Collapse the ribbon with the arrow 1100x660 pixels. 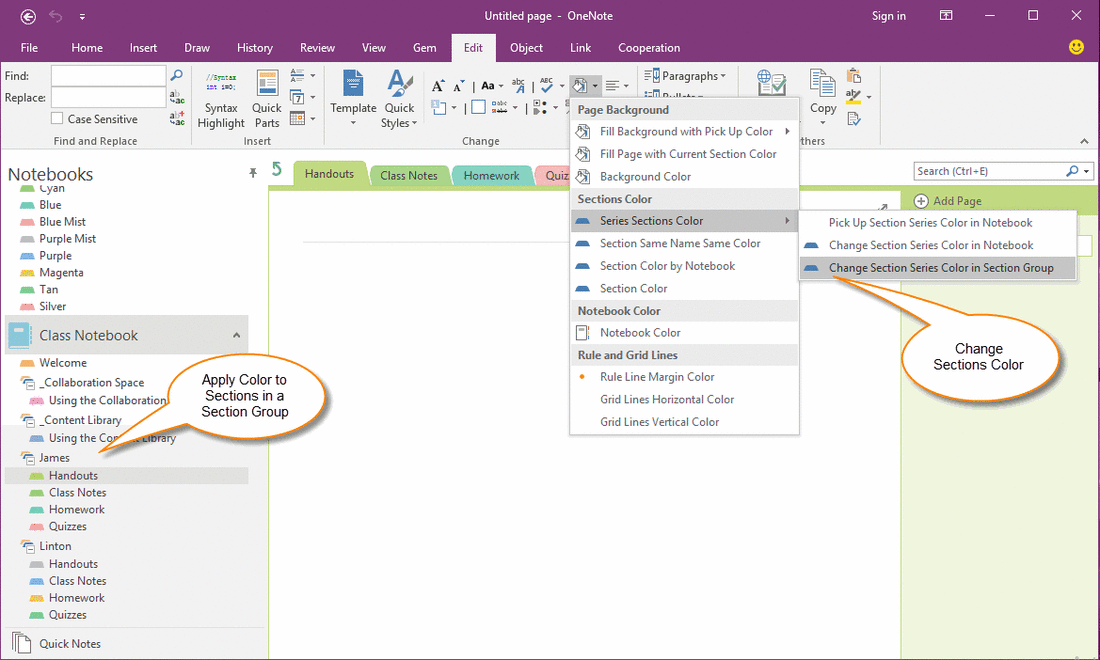click(x=1084, y=141)
